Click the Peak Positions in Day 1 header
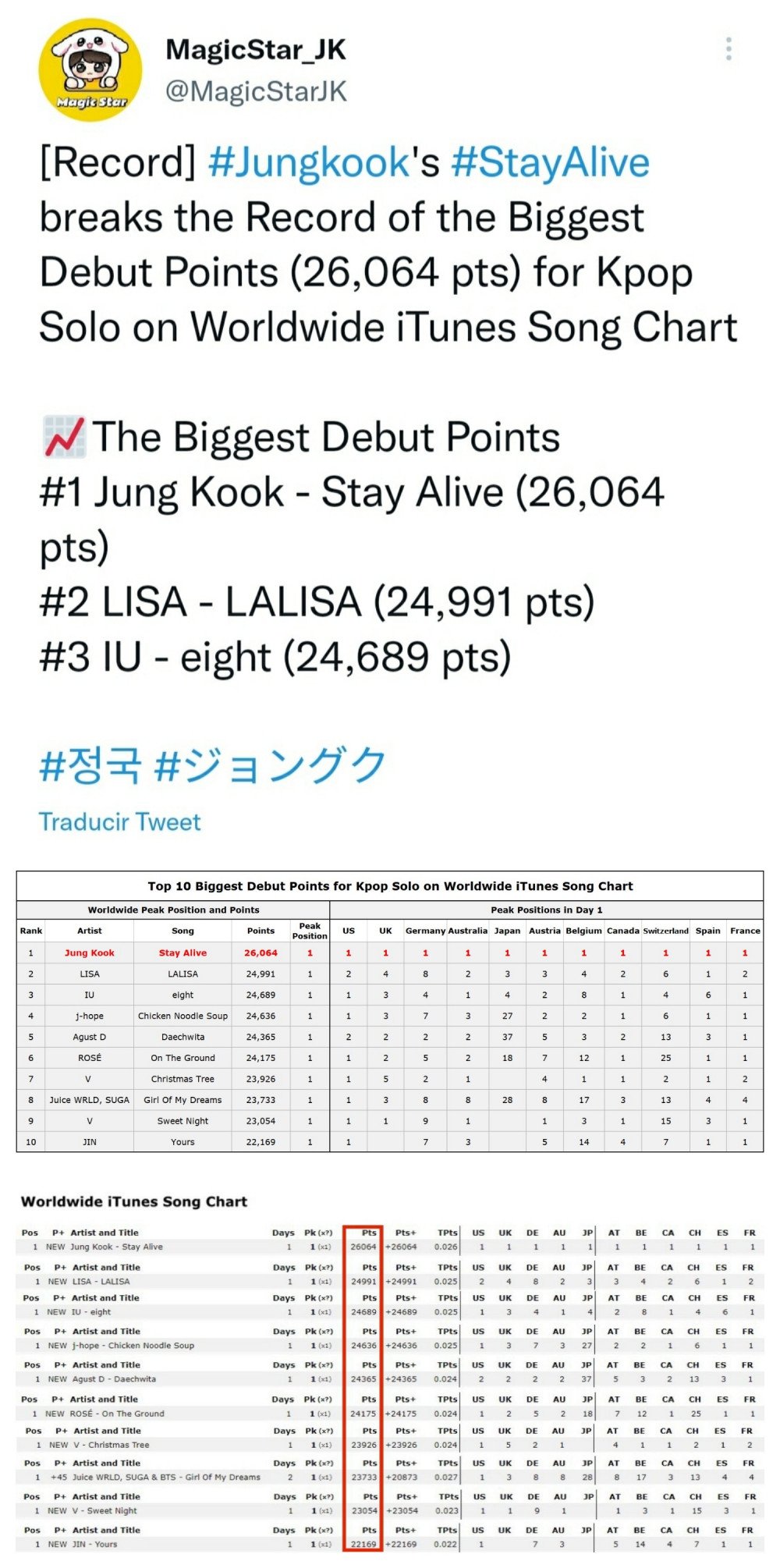The width and height of the screenshot is (780, 1568). click(x=546, y=910)
